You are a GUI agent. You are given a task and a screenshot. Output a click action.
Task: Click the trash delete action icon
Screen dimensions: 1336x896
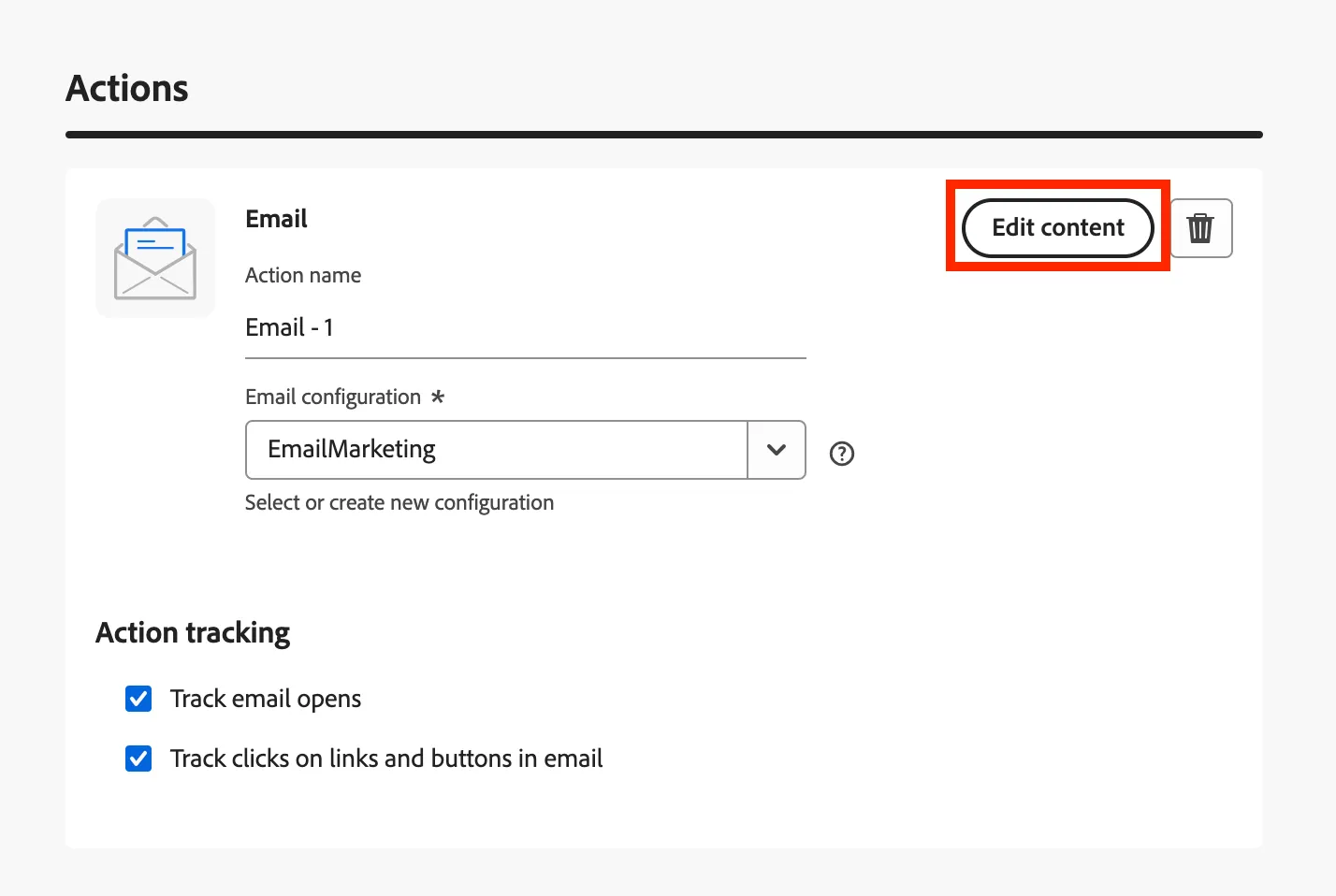pos(1201,227)
